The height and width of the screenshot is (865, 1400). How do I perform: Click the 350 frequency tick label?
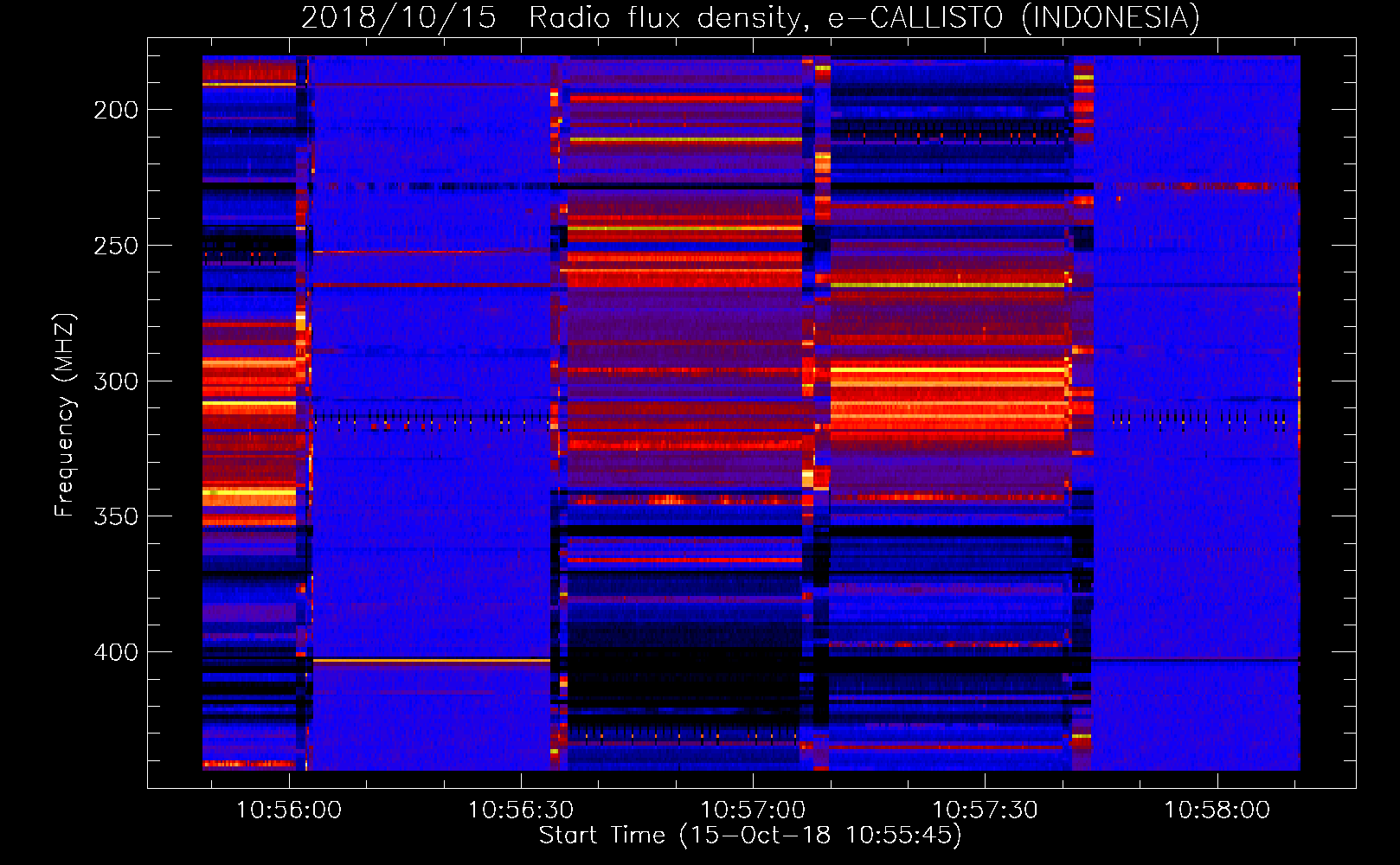coord(116,516)
